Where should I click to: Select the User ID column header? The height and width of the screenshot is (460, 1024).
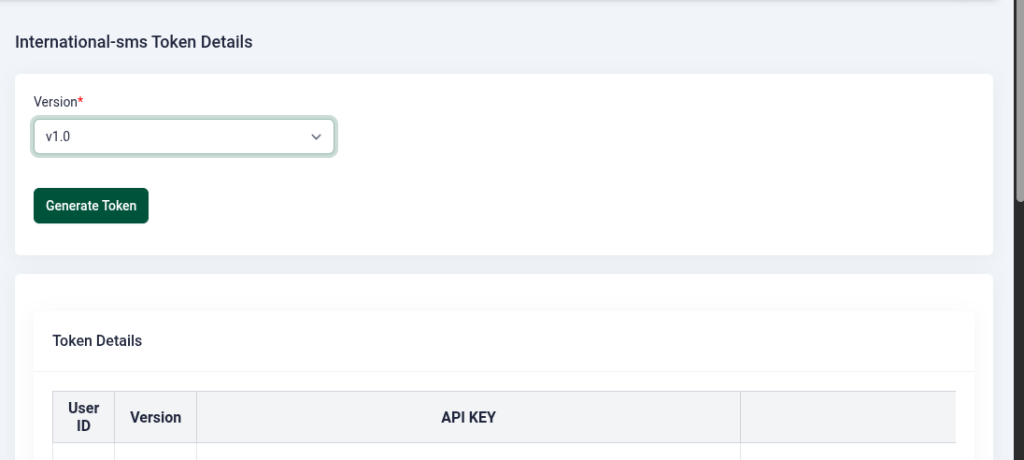point(84,417)
